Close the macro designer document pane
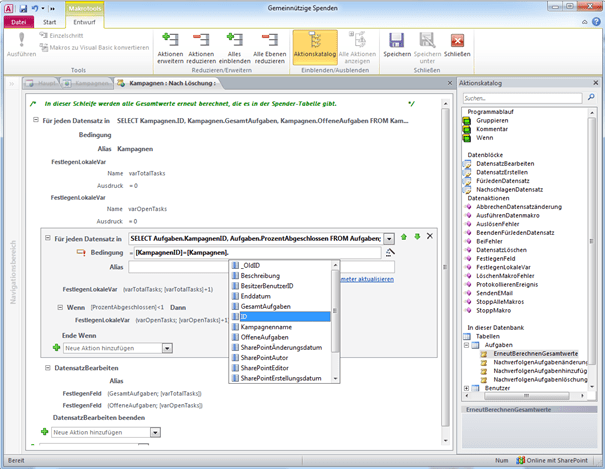The width and height of the screenshot is (605, 469). (450, 83)
